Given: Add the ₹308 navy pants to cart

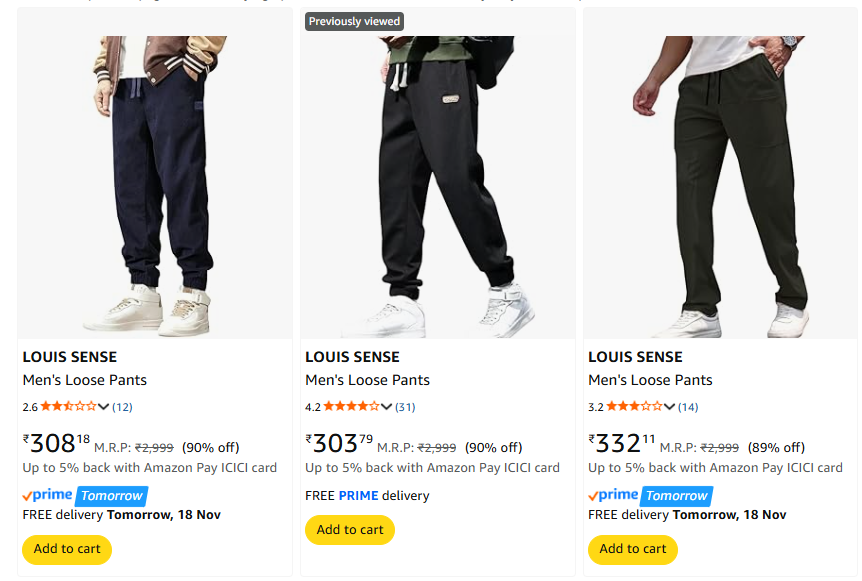Looking at the screenshot, I should (67, 549).
